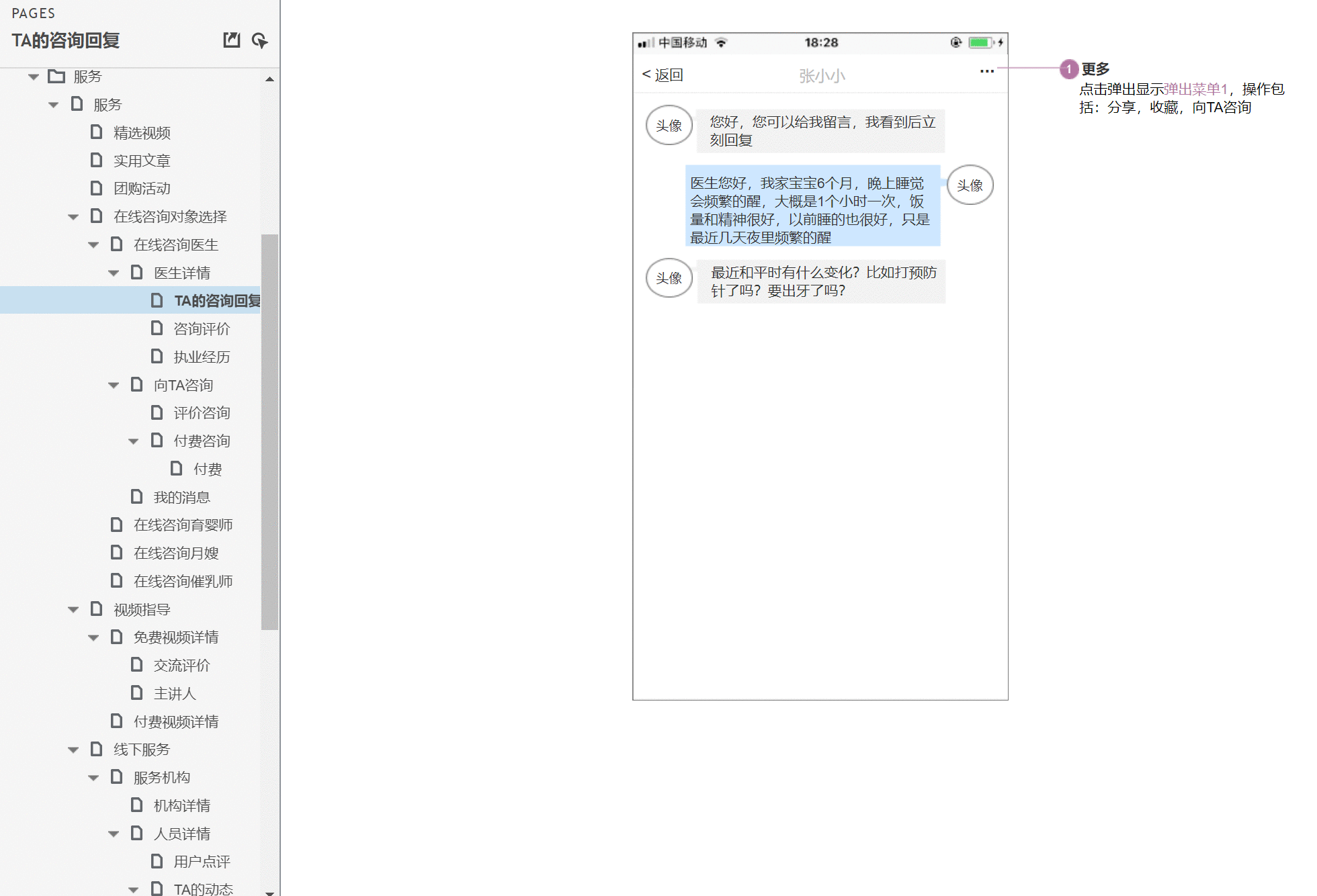Screen dimensions: 1317x896
Task: Open the 在线咨询催乳师 page
Action: point(183,582)
